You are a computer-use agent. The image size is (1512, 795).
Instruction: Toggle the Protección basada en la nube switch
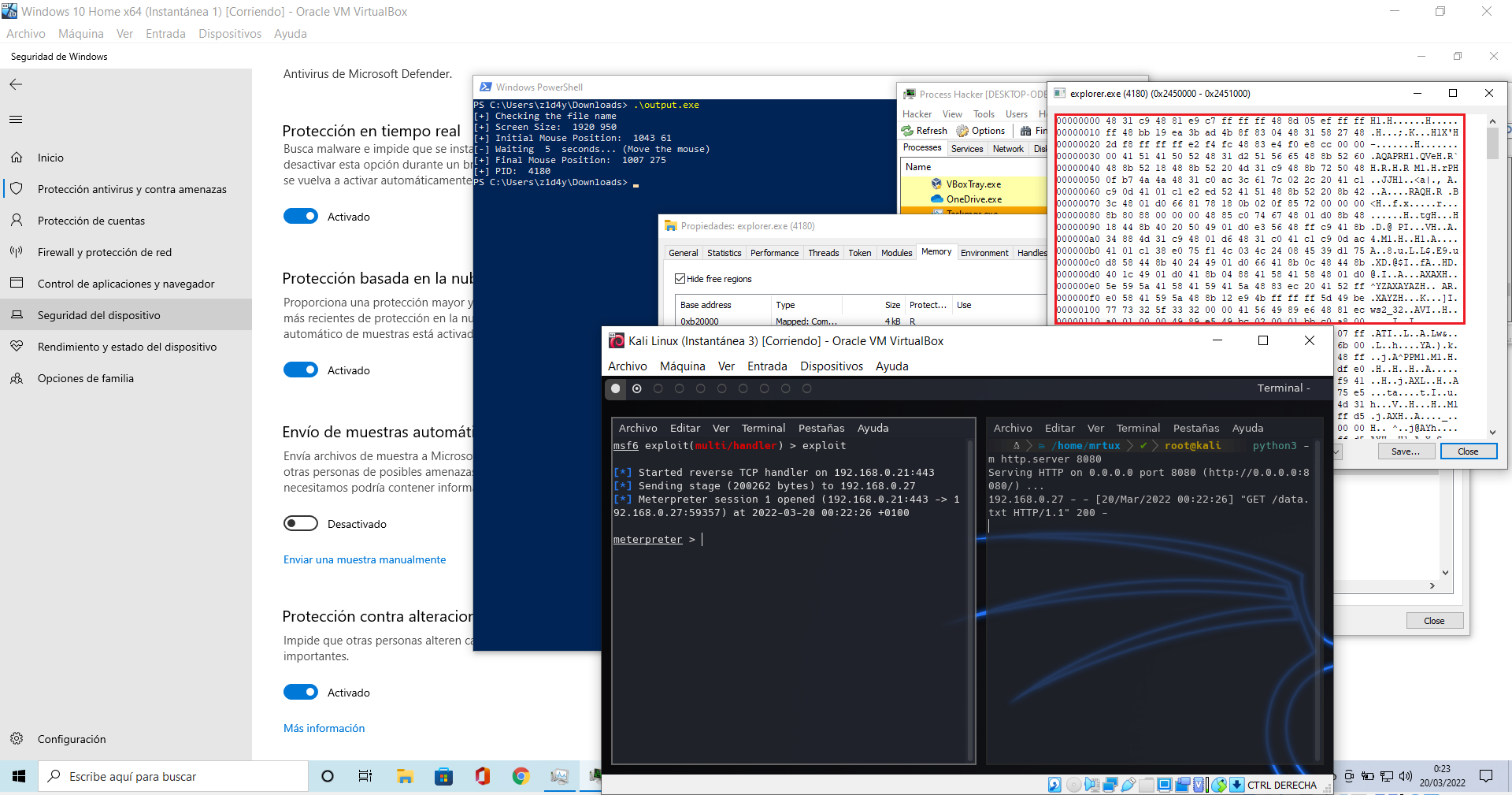(301, 370)
